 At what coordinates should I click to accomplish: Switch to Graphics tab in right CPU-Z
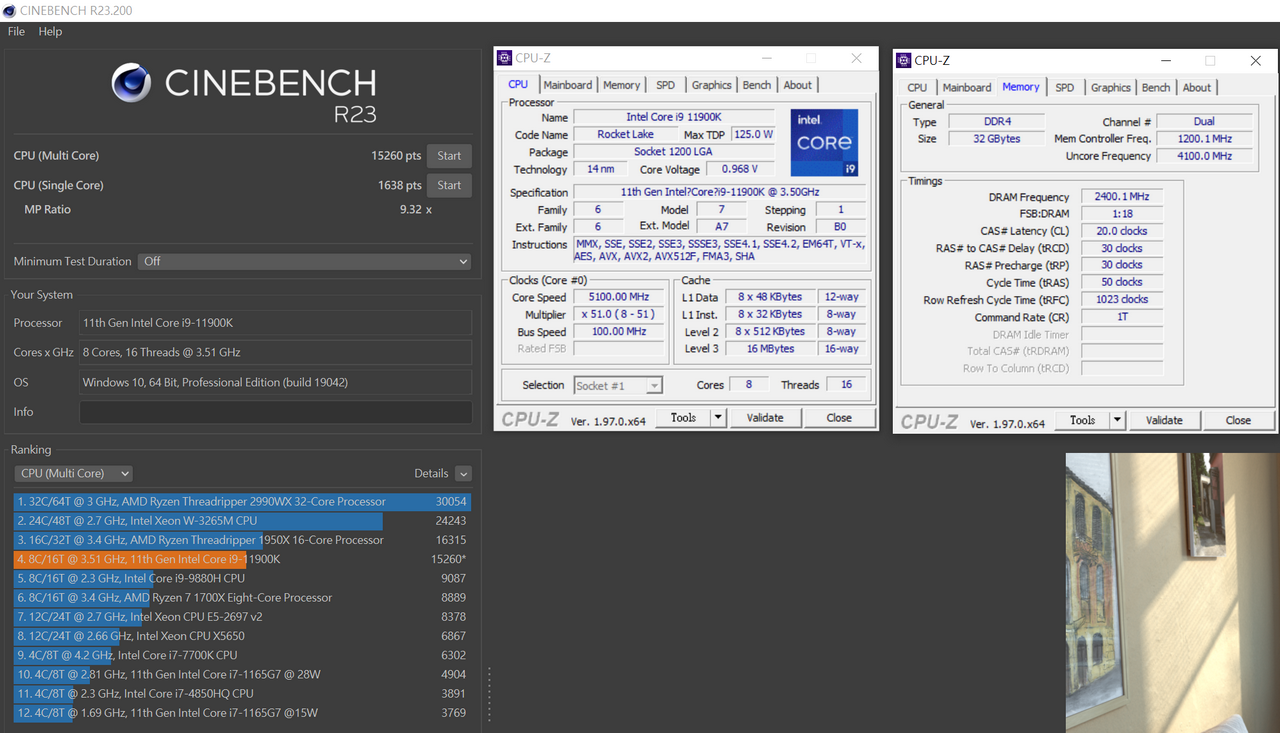(1111, 88)
